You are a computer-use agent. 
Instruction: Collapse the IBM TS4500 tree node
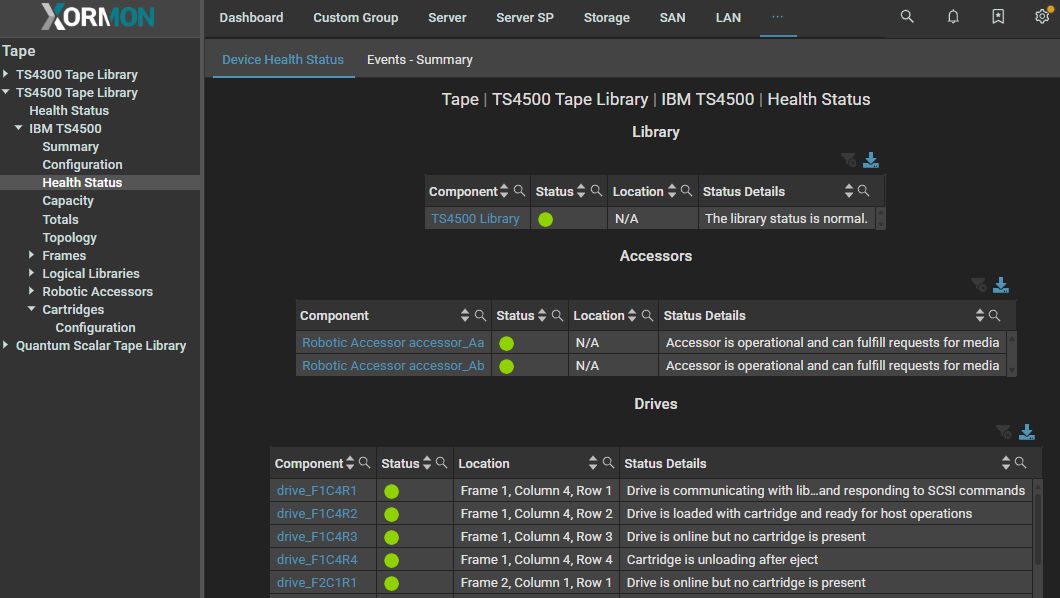click(18, 128)
